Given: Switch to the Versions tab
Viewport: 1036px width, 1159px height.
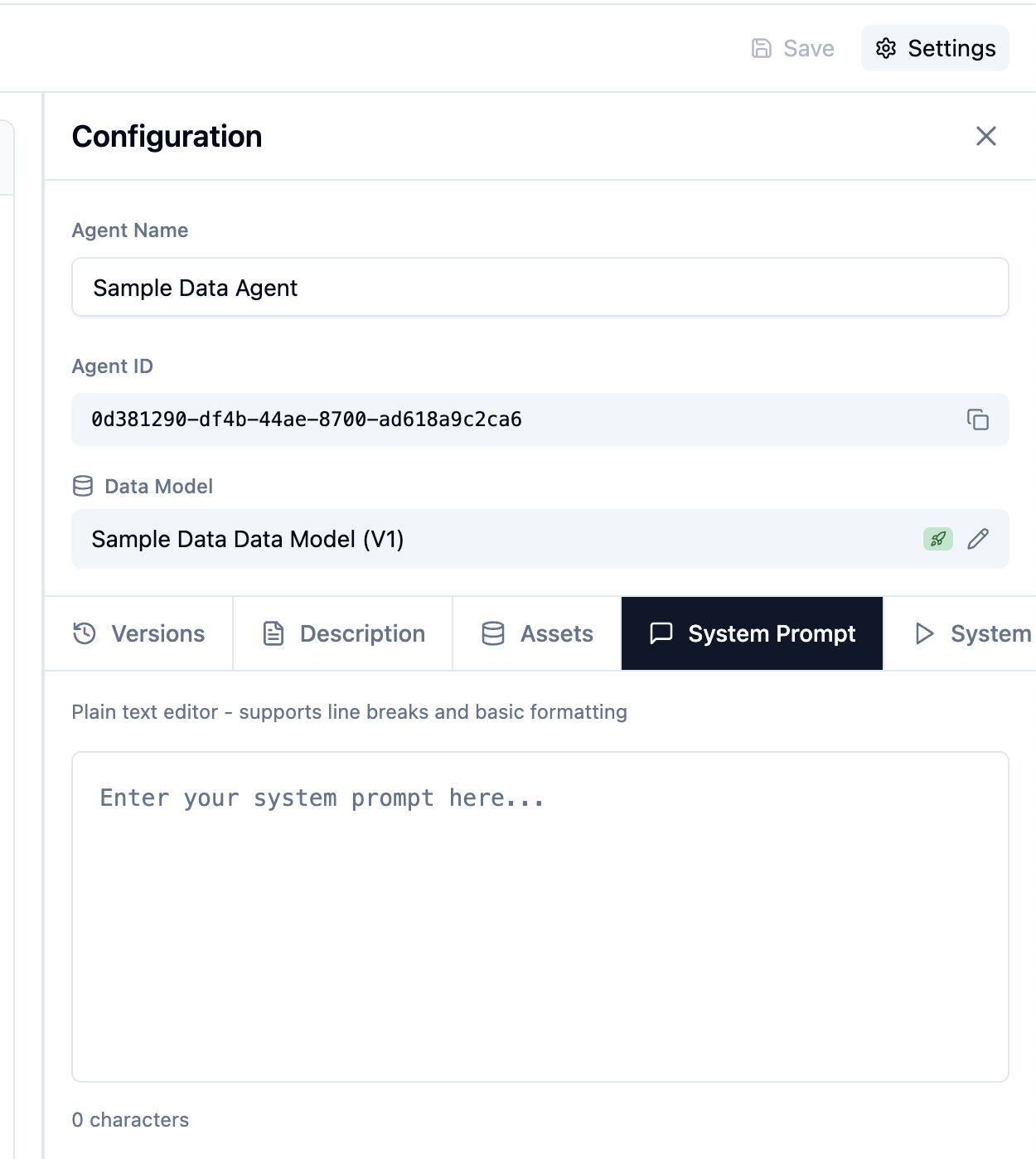Looking at the screenshot, I should tap(138, 633).
